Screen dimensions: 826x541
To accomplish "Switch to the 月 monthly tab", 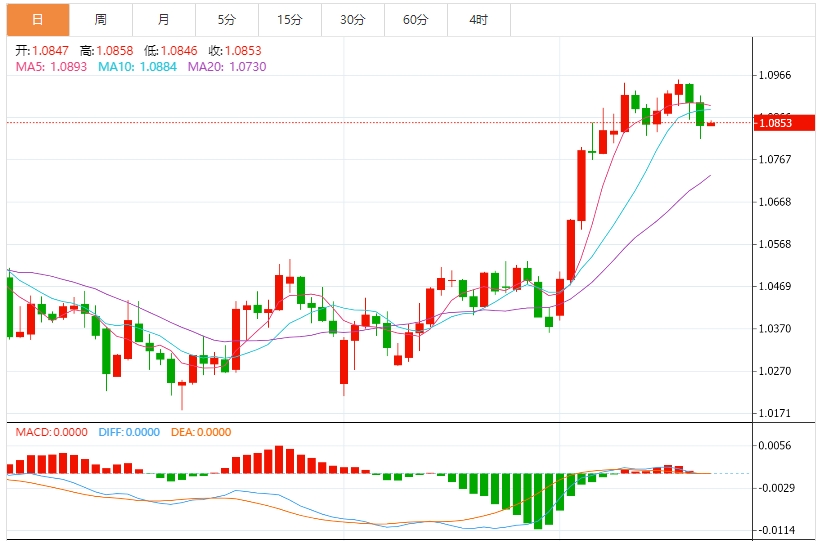I will [x=164, y=20].
